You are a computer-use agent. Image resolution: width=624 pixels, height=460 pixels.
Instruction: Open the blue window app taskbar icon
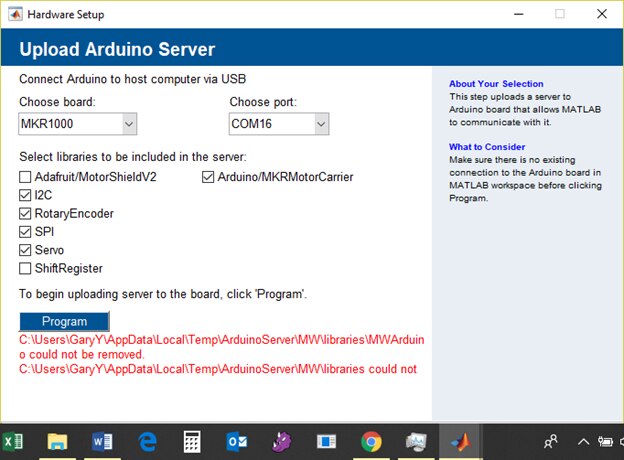coord(326,442)
